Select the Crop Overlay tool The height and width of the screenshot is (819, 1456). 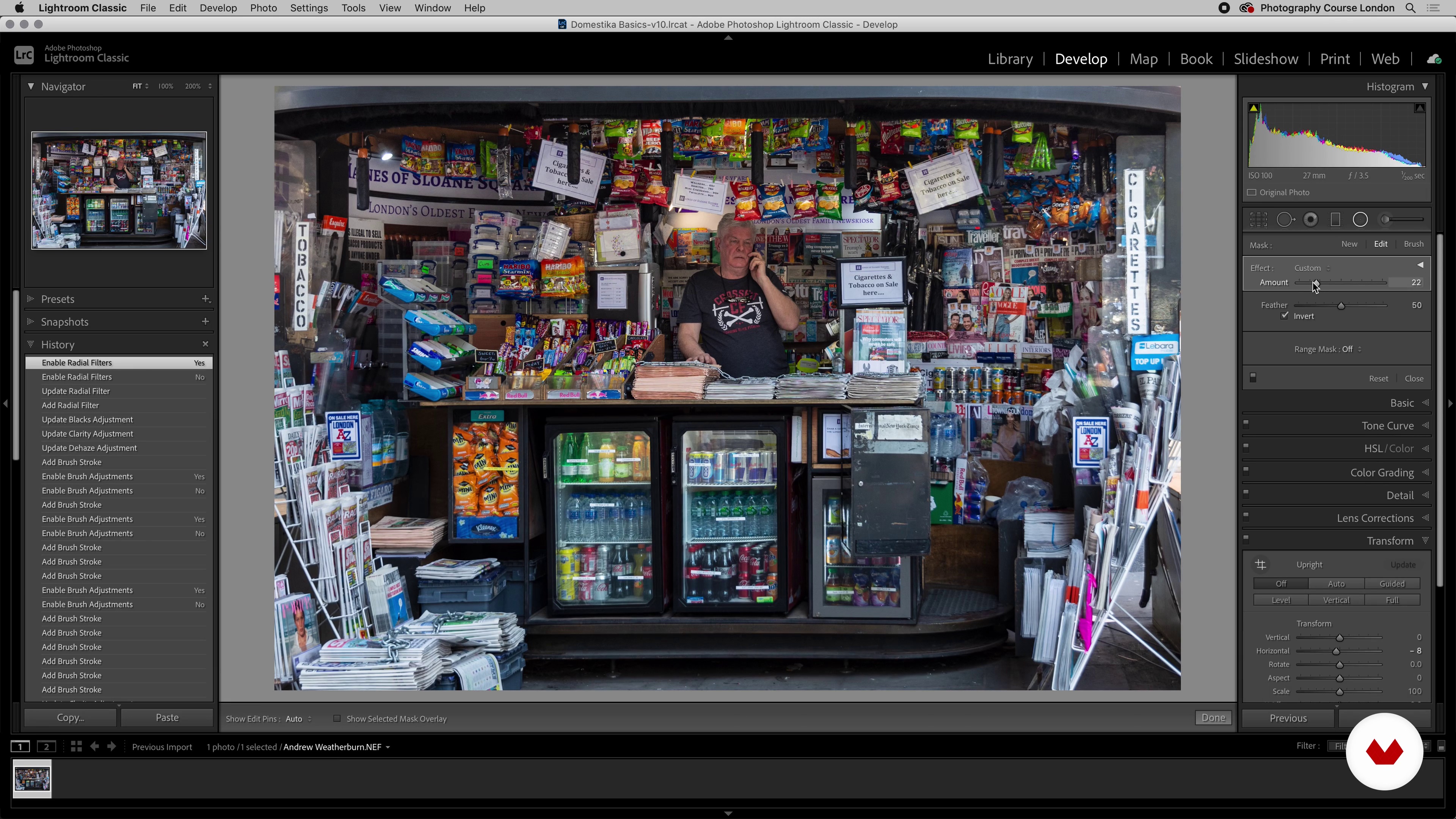(x=1259, y=220)
